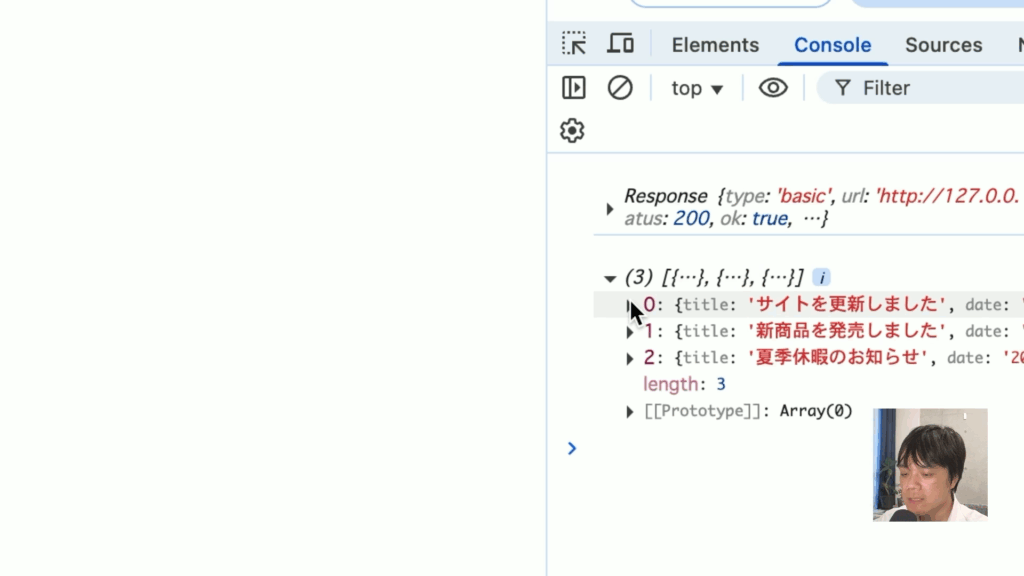Open console settings gear icon
1024x576 pixels.
(572, 131)
